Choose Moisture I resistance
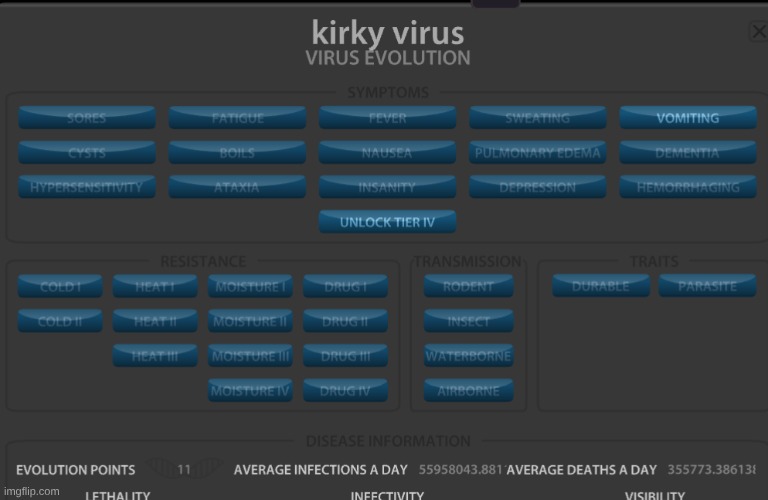Screen dimensions: 768x500 pyautogui.click(x=250, y=286)
